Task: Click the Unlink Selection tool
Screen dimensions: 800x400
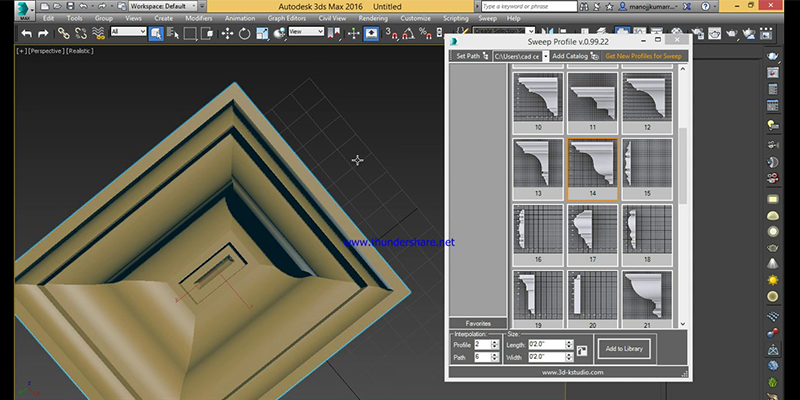Action: (x=81, y=34)
